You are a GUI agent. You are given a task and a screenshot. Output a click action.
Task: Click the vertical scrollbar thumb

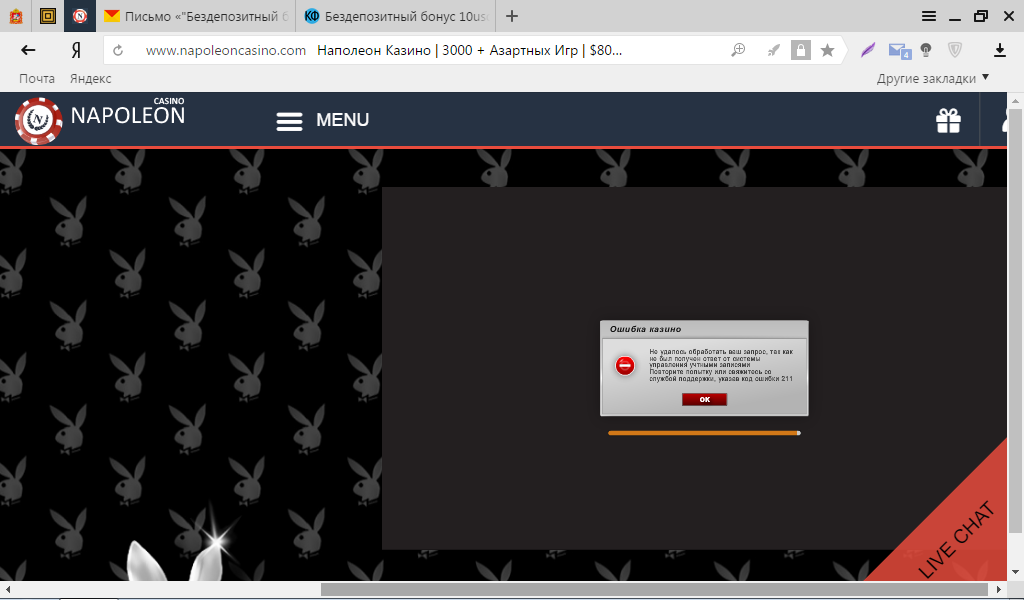pos(1014,321)
